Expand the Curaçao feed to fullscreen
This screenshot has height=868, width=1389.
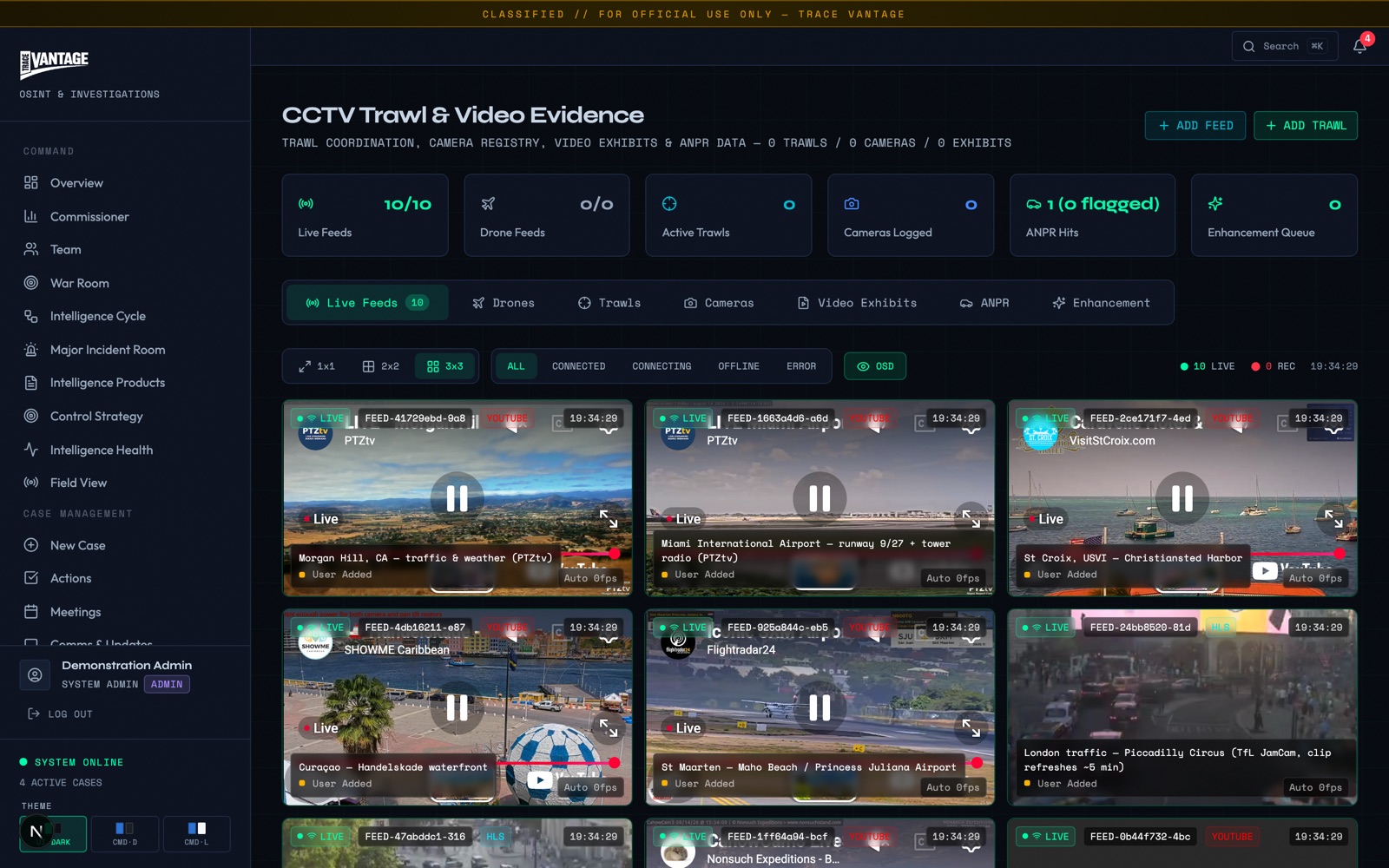pos(609,728)
